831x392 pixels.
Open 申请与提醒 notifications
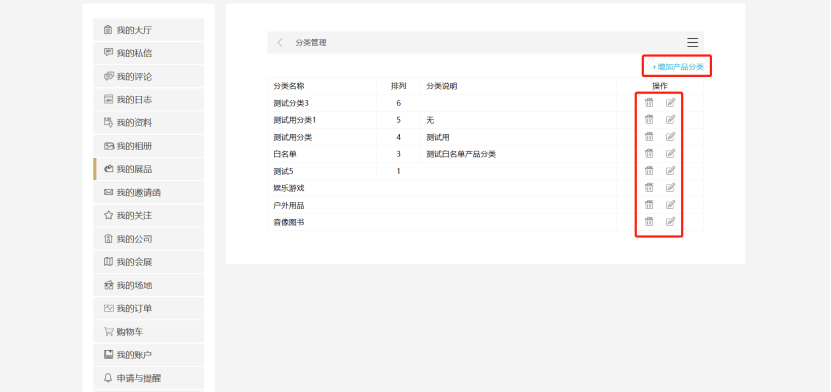click(x=148, y=378)
